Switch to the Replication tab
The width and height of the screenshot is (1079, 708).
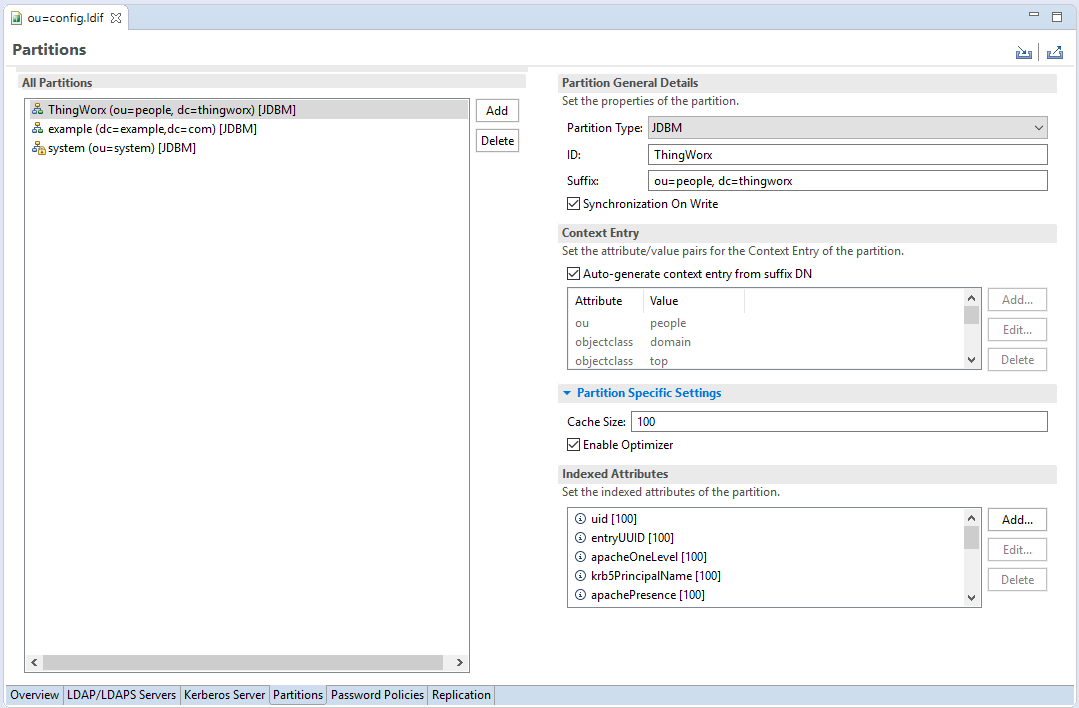pos(460,694)
